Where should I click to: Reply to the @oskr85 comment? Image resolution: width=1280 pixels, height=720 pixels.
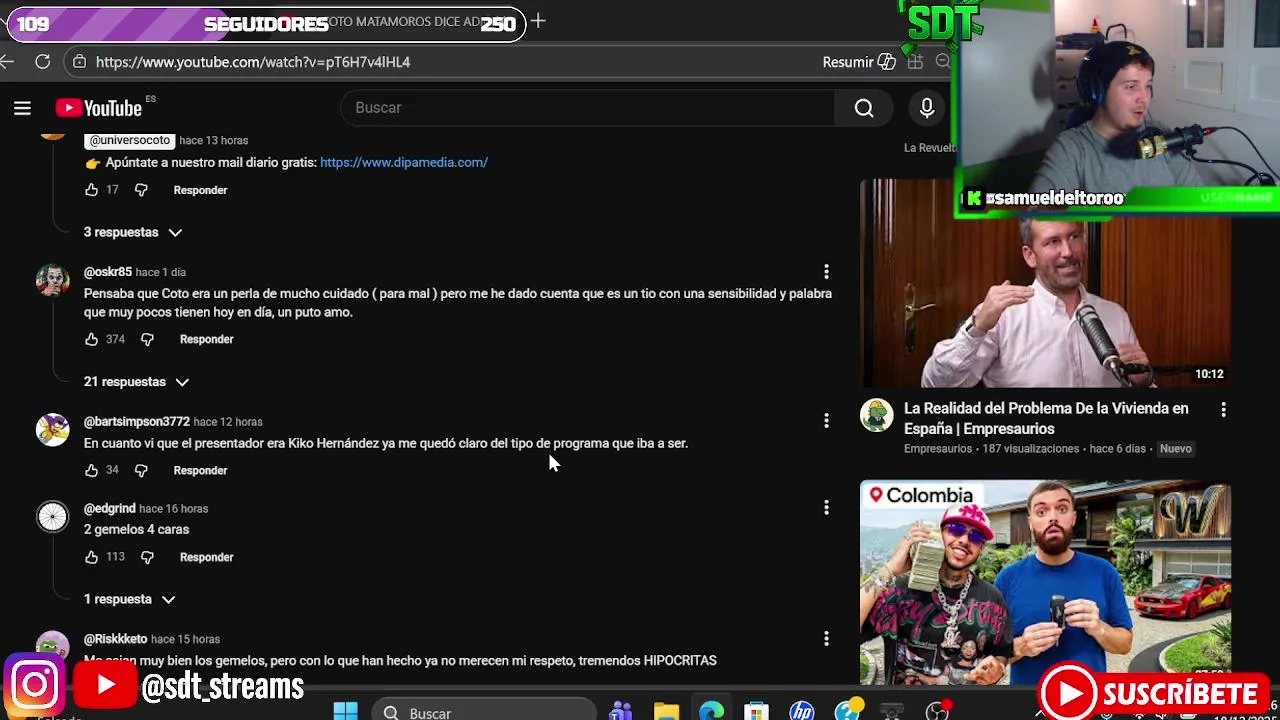206,340
